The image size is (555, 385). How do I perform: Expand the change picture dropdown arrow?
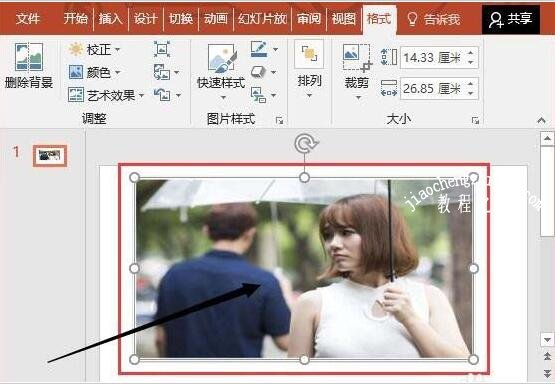coord(177,73)
